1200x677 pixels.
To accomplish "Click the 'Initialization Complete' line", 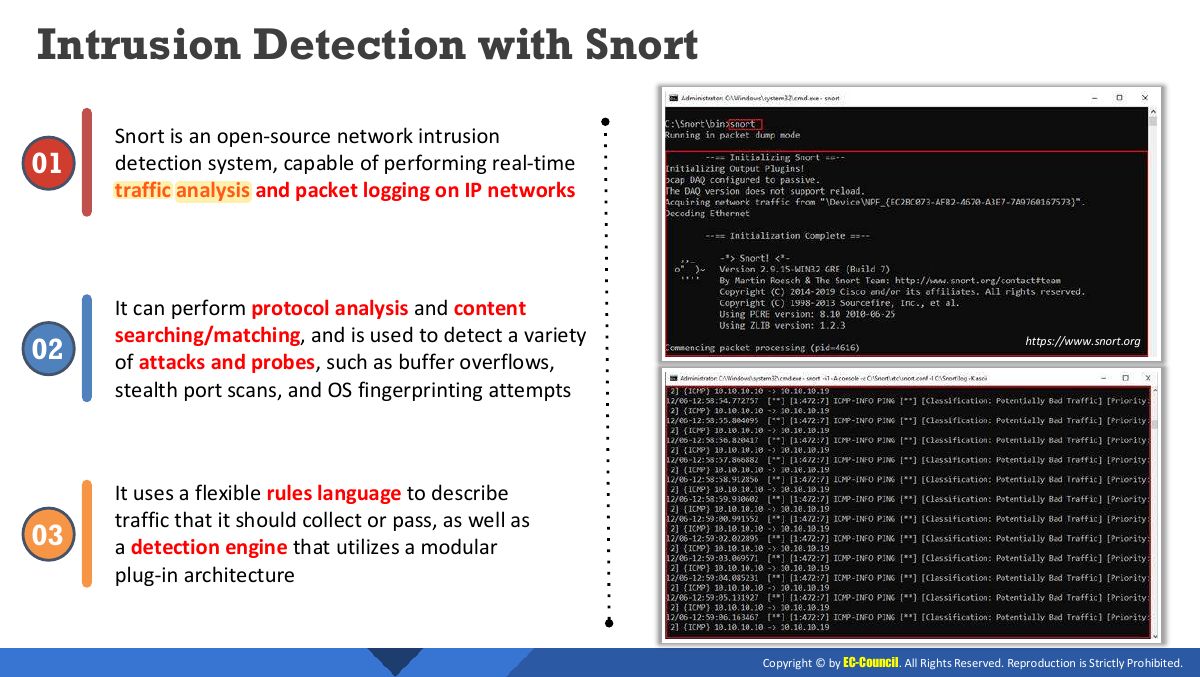I will [787, 236].
